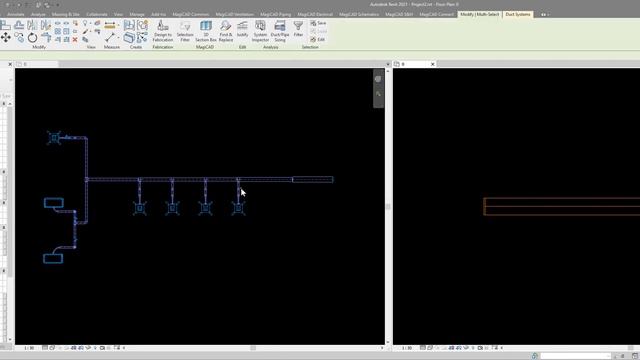Screen dimensions: 640x360
Task: Click the 3D Section Box tool
Action: click(x=206, y=31)
